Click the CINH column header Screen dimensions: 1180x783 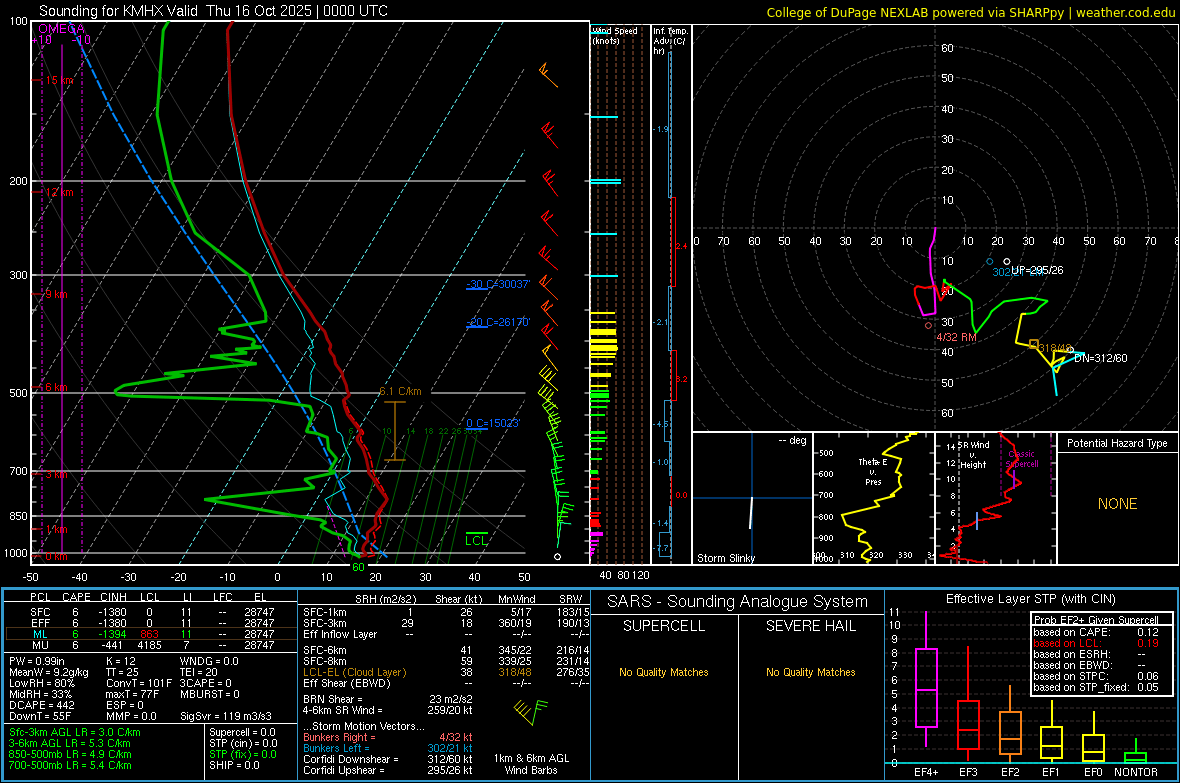click(114, 597)
